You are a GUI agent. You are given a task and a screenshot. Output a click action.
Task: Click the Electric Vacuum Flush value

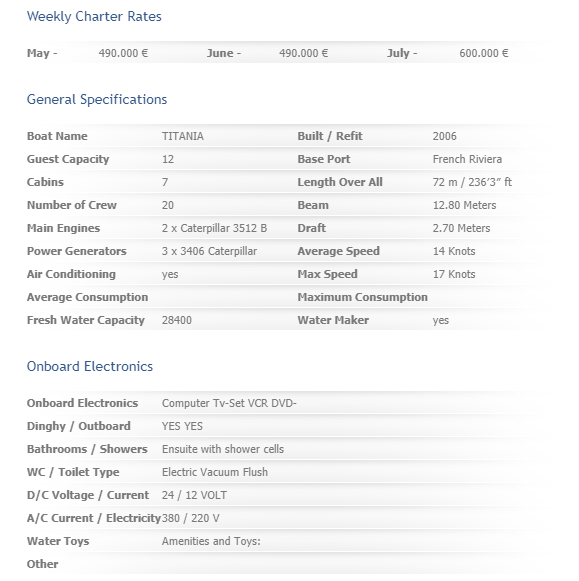[215, 472]
